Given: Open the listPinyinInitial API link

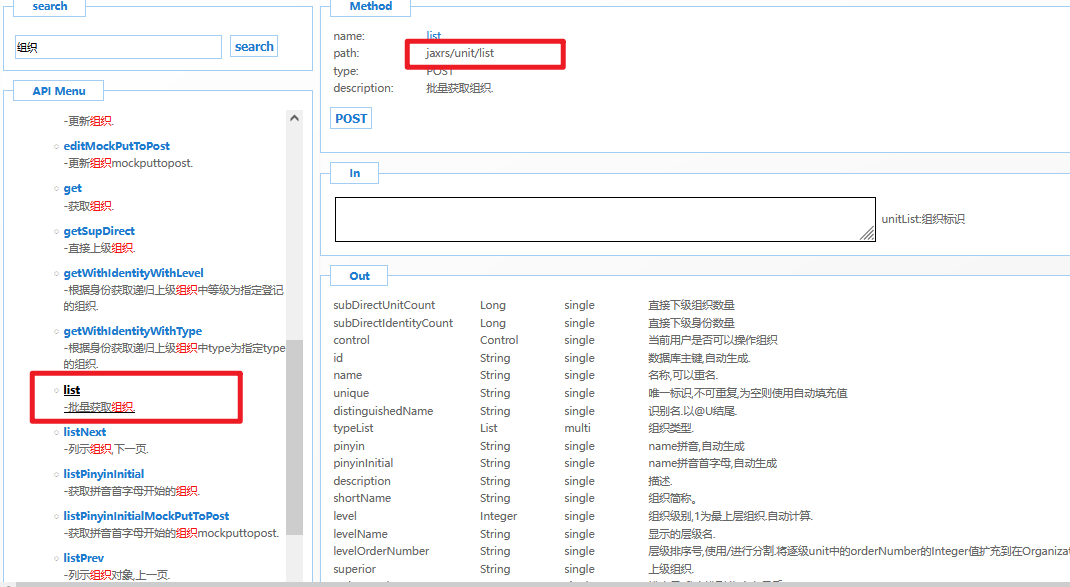Looking at the screenshot, I should pos(104,474).
